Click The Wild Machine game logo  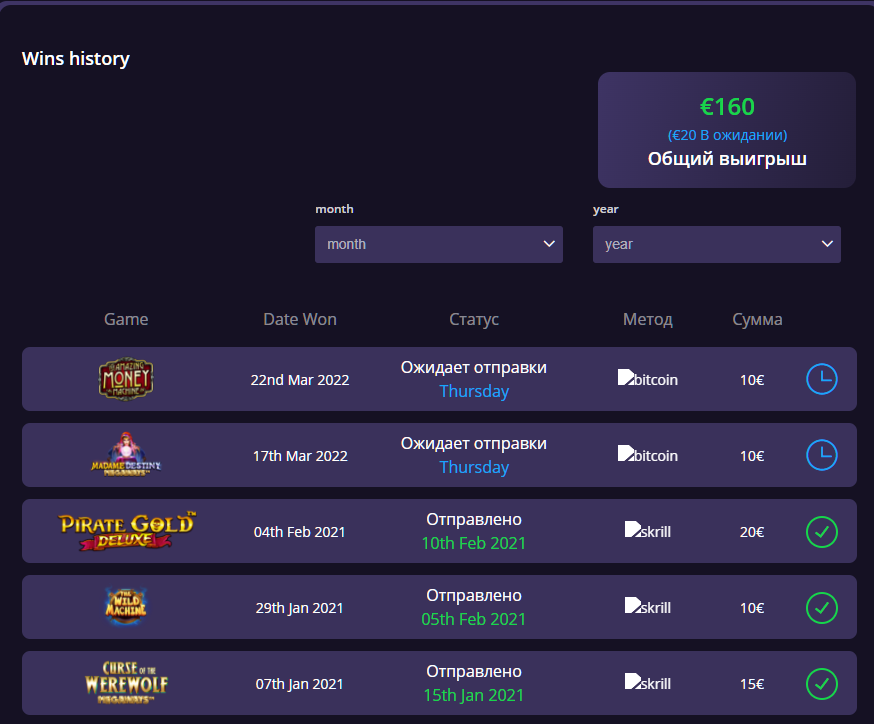click(126, 607)
